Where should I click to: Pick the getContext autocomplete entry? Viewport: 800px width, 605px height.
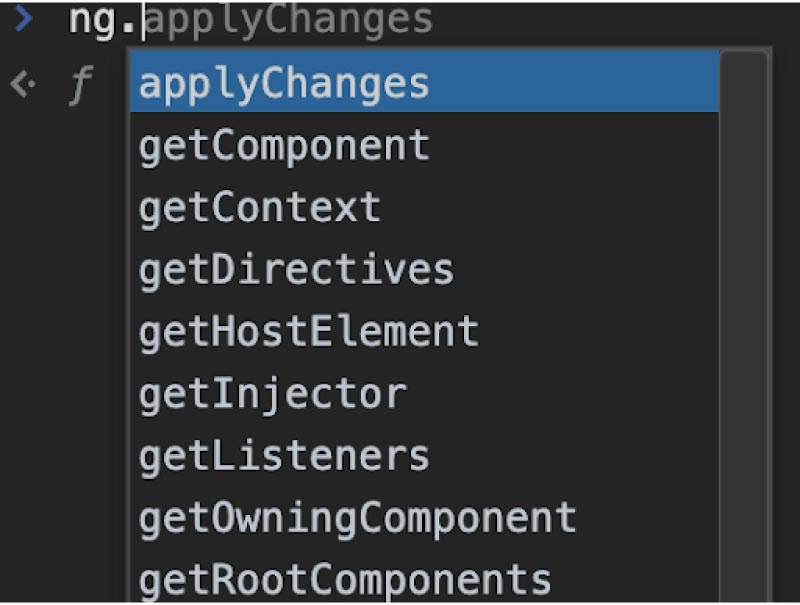[x=424, y=208]
